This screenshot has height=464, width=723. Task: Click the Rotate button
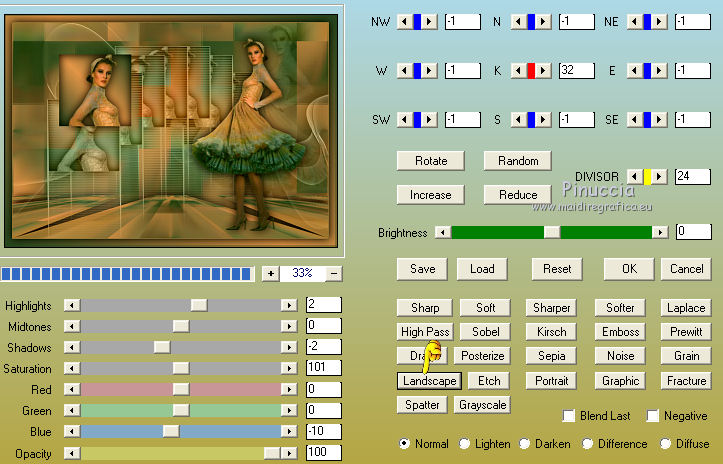coord(431,161)
